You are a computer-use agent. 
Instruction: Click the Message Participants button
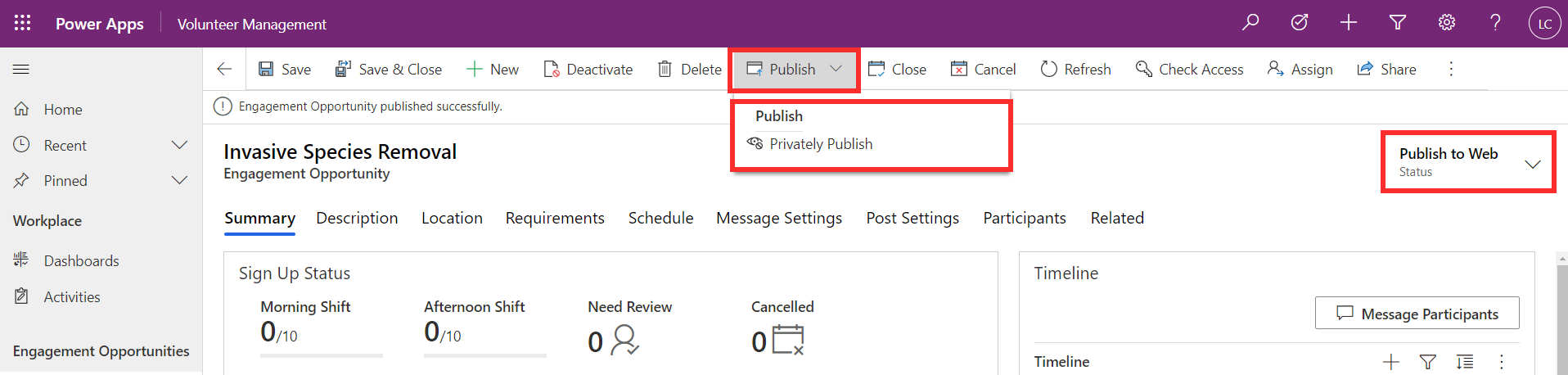[x=1417, y=314]
